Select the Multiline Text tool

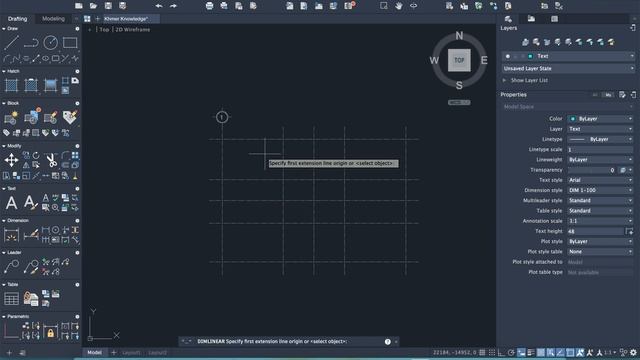coord(11,202)
